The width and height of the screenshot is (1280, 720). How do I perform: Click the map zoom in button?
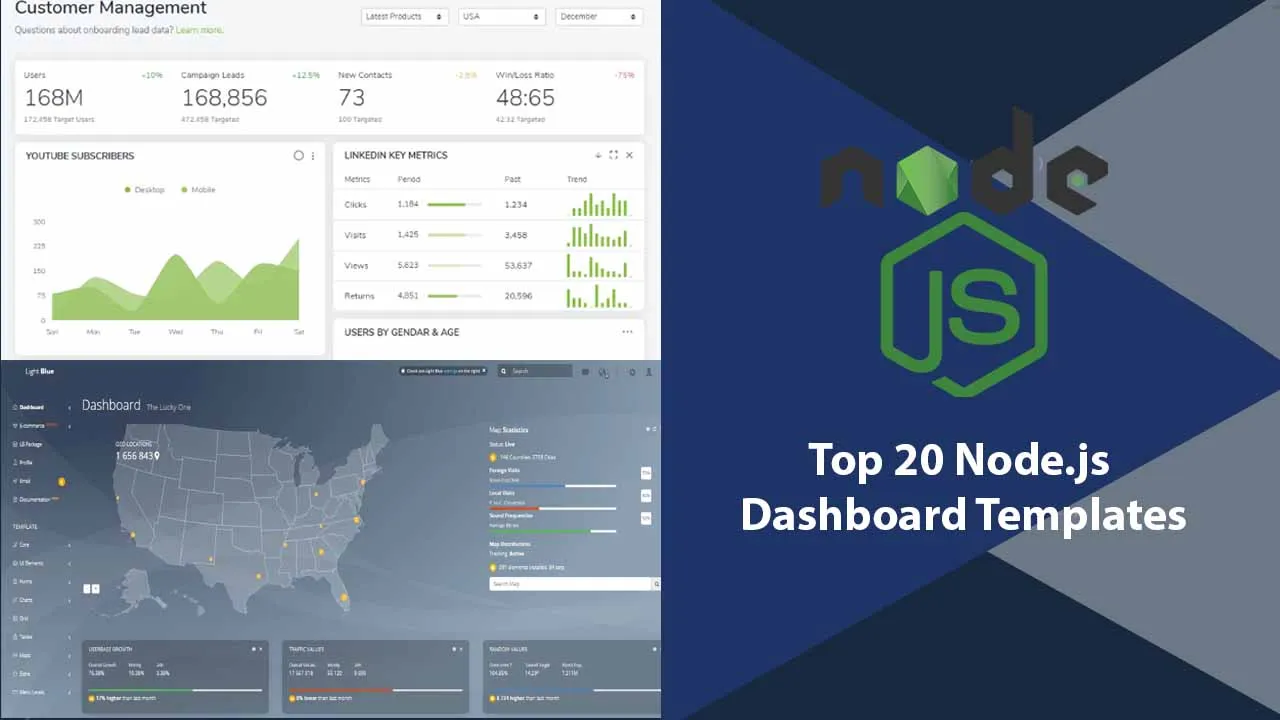point(96,589)
